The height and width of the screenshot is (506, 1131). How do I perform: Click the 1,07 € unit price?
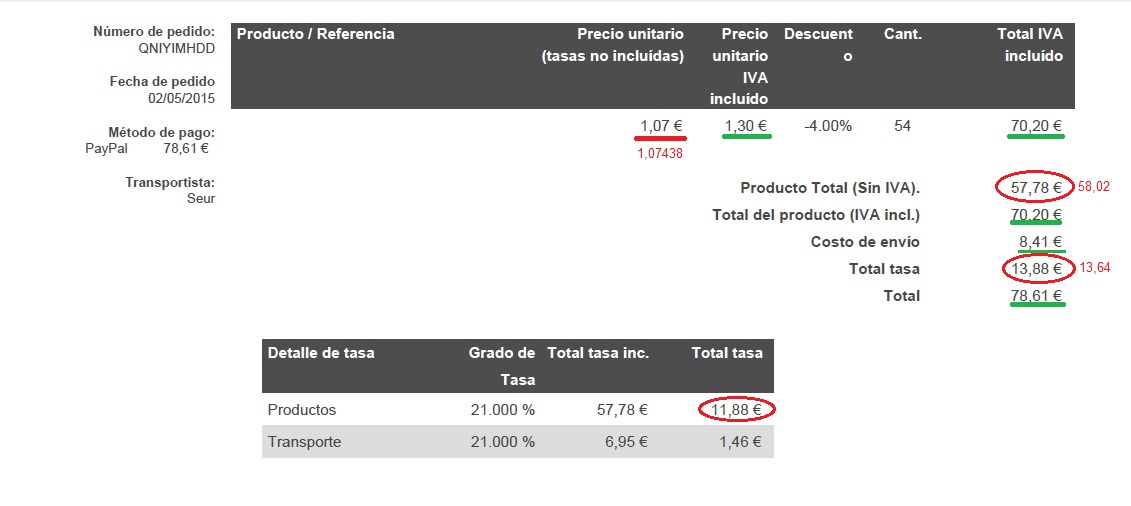click(x=661, y=126)
